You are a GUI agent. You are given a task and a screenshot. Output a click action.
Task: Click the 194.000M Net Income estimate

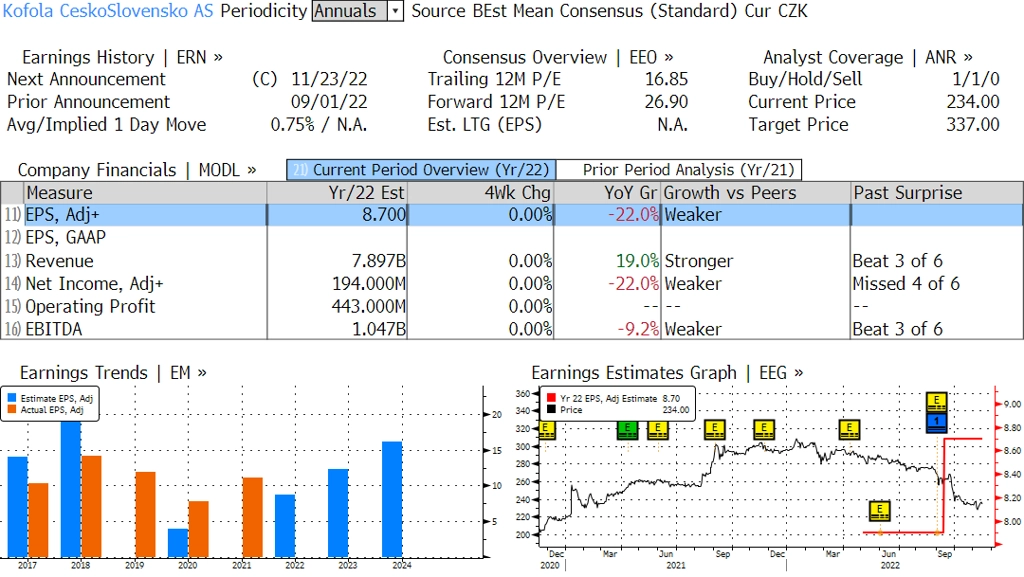click(369, 284)
